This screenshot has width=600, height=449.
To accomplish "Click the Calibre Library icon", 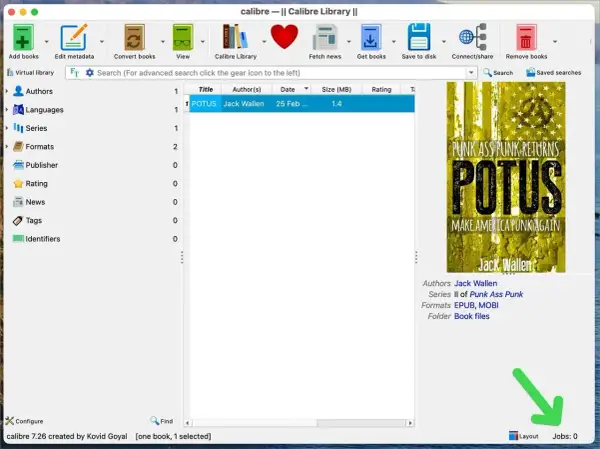I will (x=235, y=38).
